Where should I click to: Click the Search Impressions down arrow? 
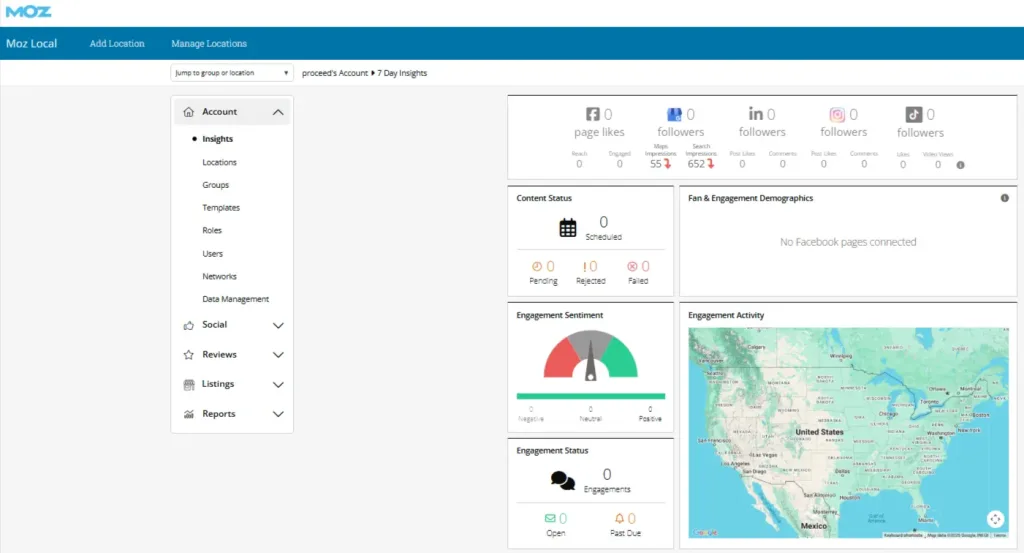711,164
